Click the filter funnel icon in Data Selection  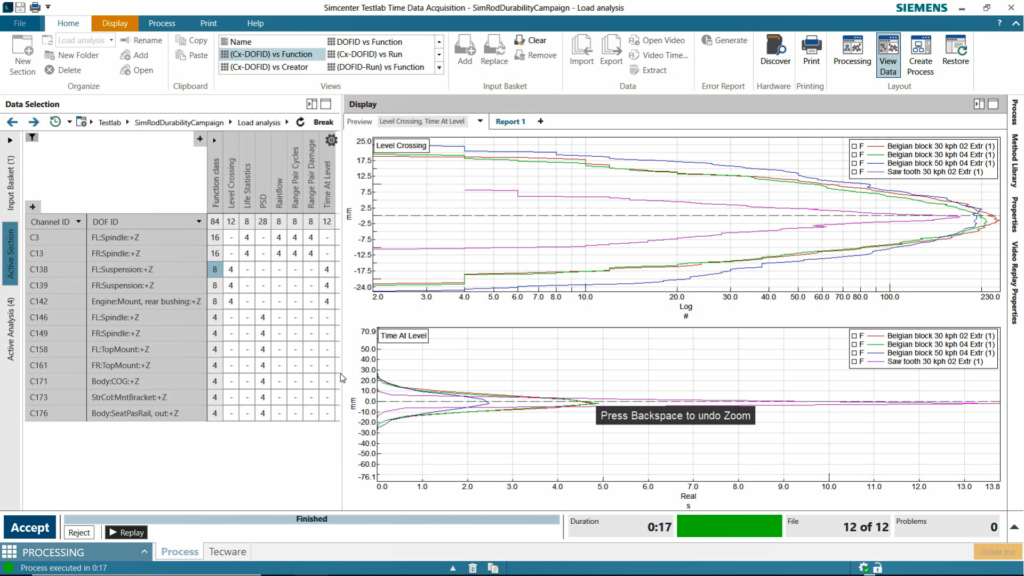[32, 138]
